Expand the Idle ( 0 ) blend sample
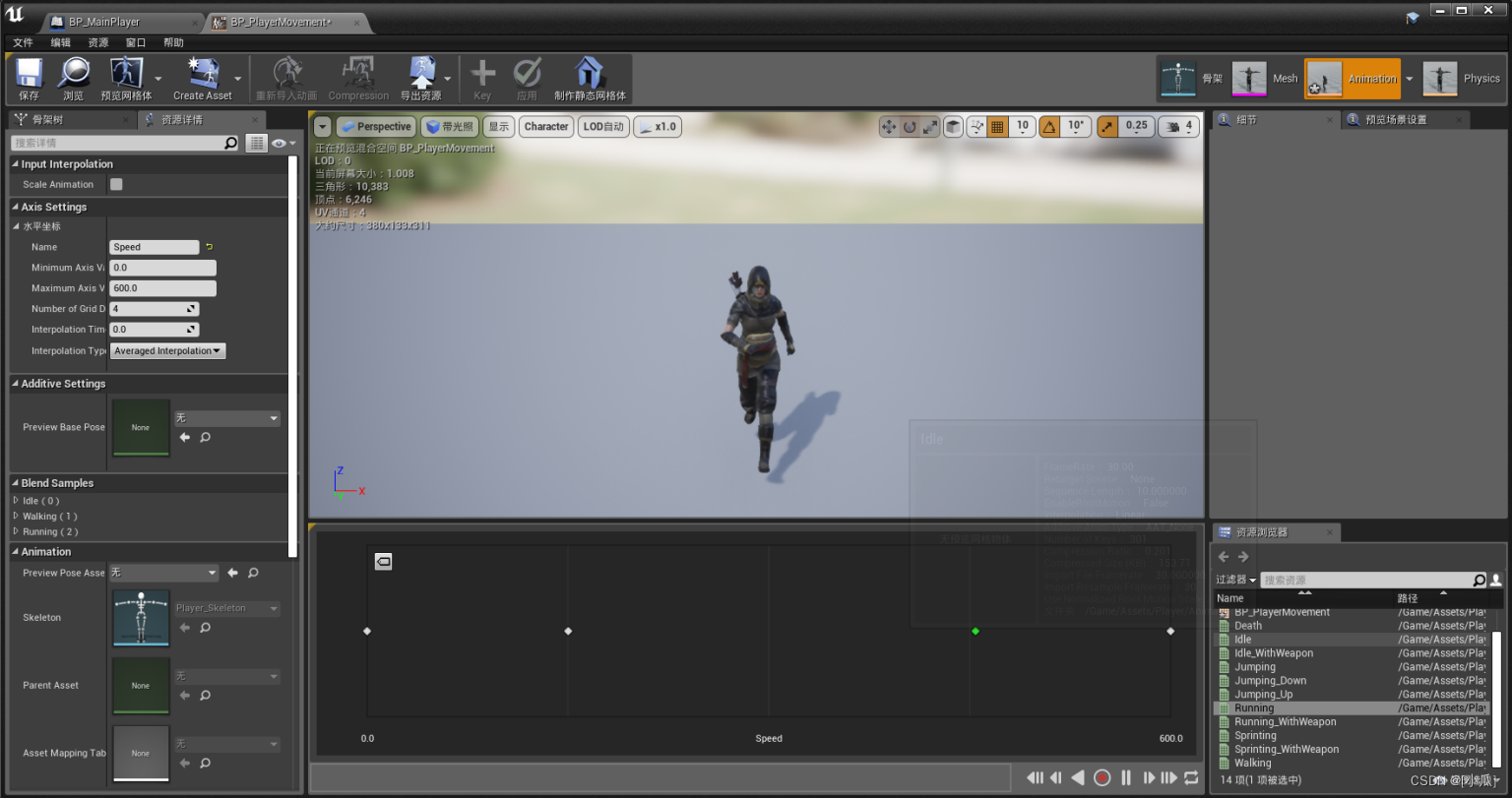This screenshot has height=798, width=1512. tap(16, 501)
